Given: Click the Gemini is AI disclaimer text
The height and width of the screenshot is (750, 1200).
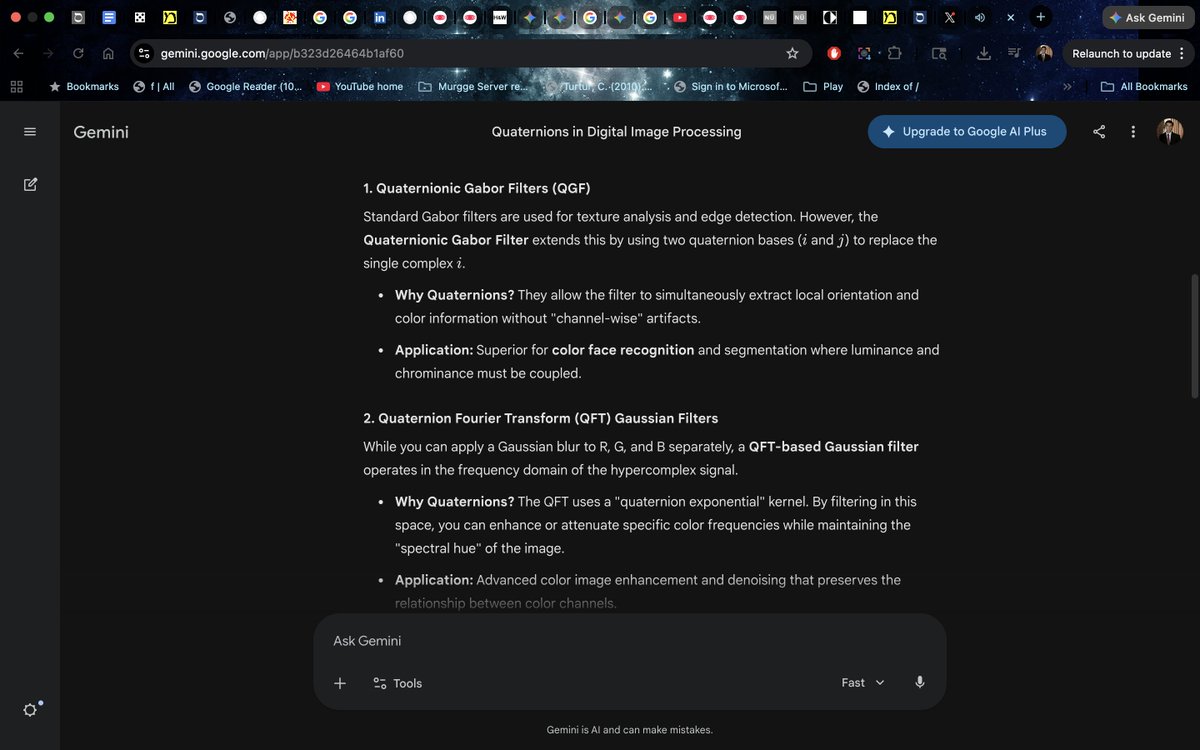Looking at the screenshot, I should (630, 730).
